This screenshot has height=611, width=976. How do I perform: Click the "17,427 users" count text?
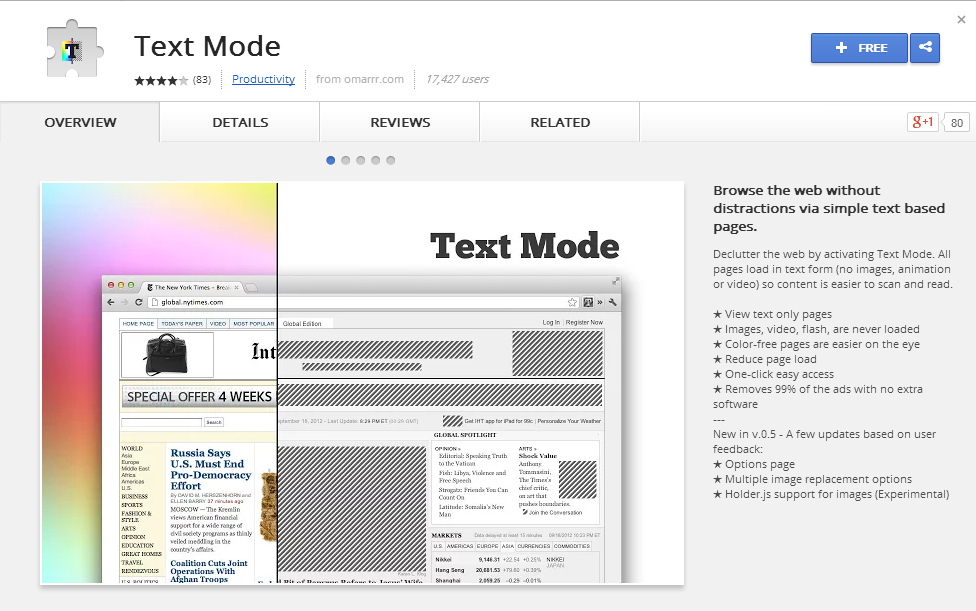click(458, 79)
